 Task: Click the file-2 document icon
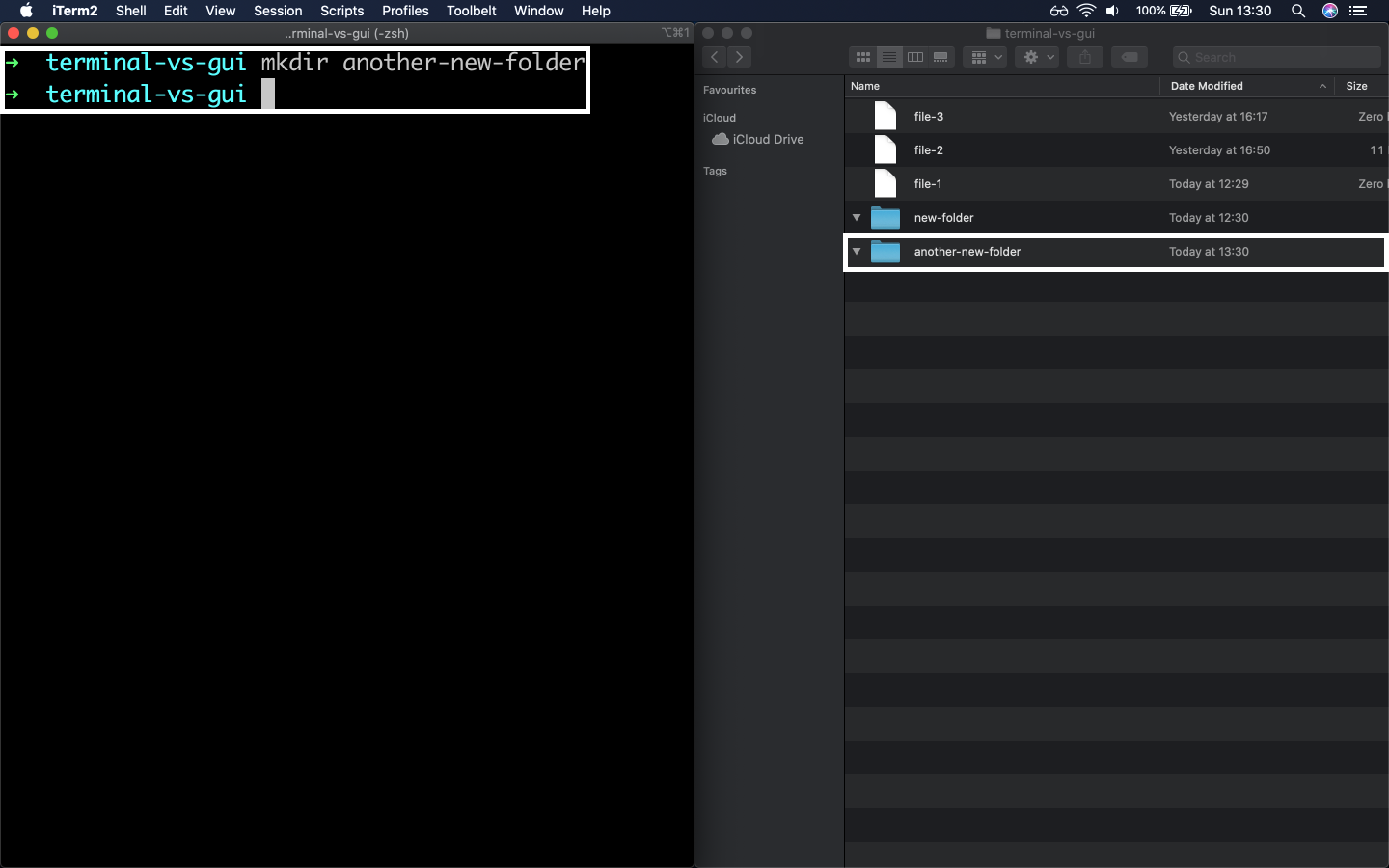[x=885, y=150]
